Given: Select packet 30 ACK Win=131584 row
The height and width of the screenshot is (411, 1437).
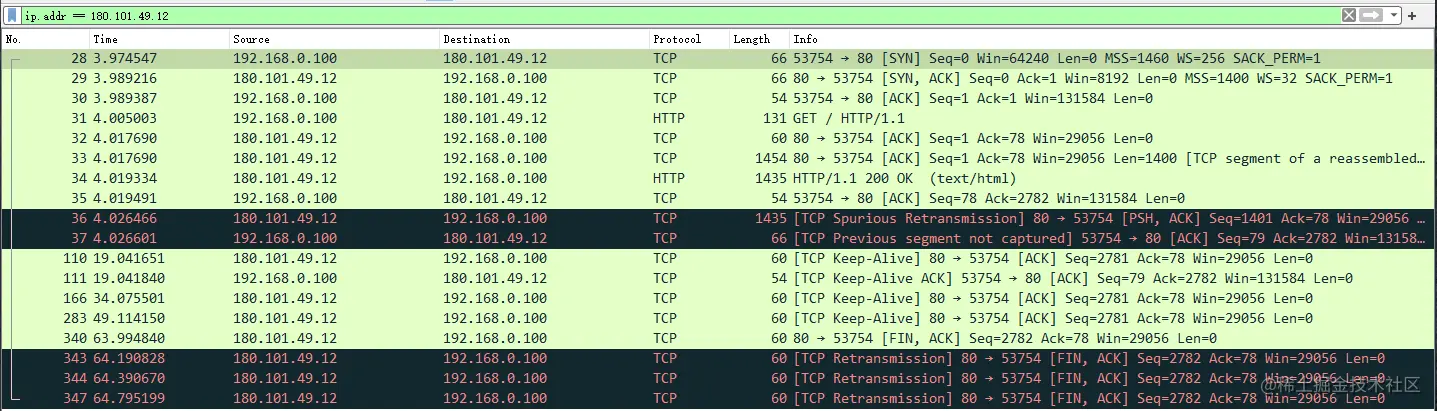Looking at the screenshot, I should click(718, 99).
